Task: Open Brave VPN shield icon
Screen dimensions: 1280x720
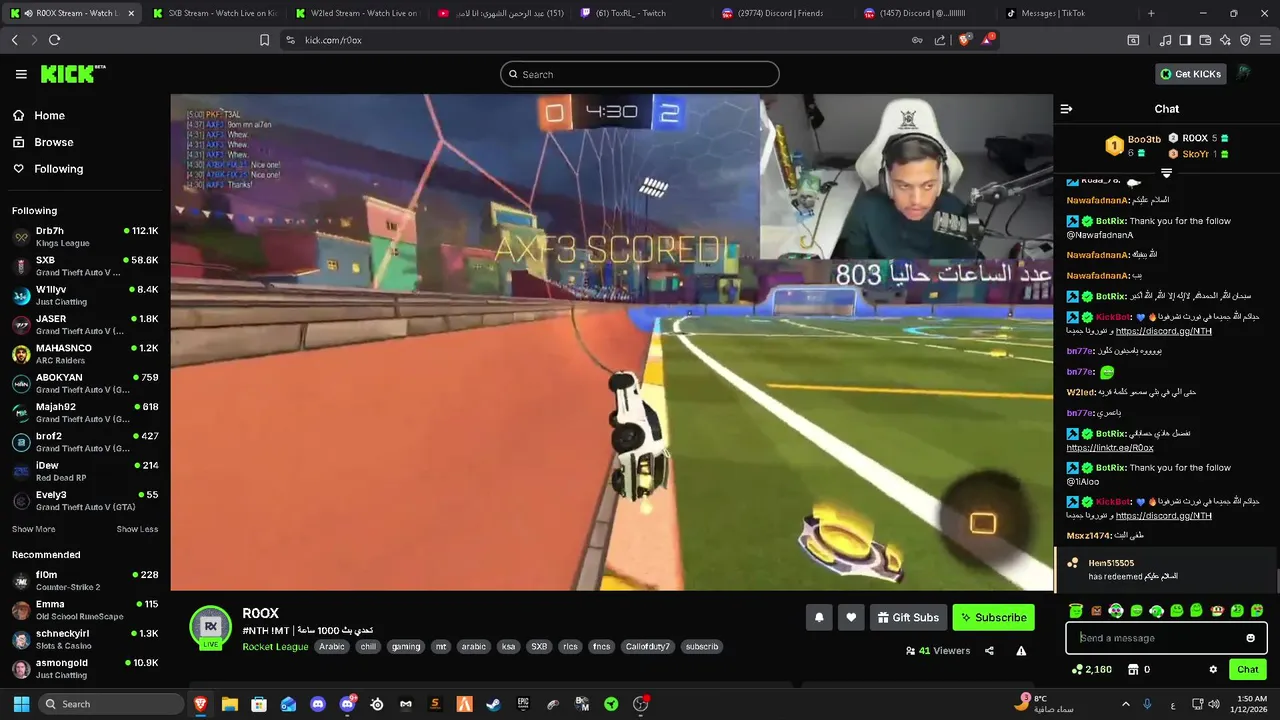Action: point(1245,40)
